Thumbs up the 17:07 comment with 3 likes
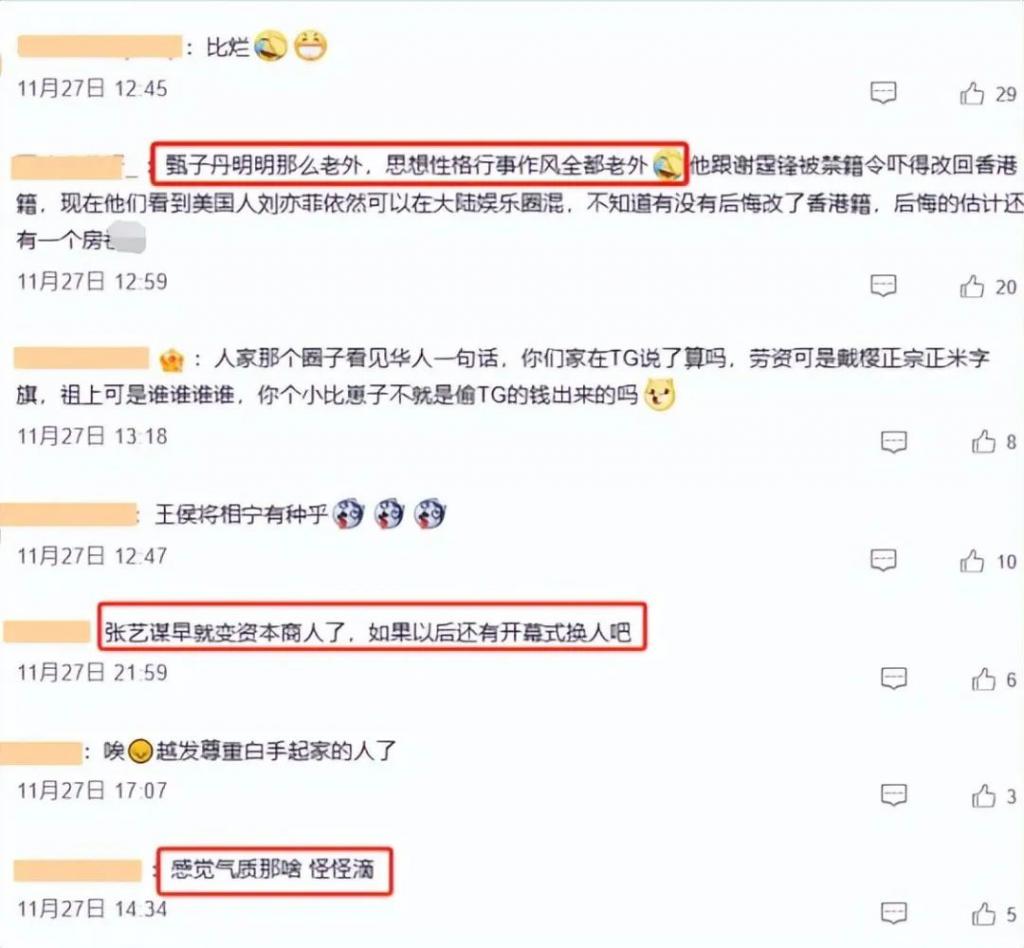The image size is (1024, 948). (x=984, y=796)
